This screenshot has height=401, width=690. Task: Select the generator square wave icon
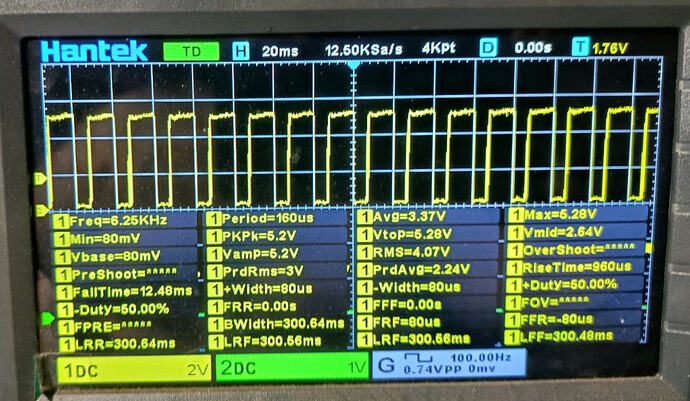coord(418,357)
